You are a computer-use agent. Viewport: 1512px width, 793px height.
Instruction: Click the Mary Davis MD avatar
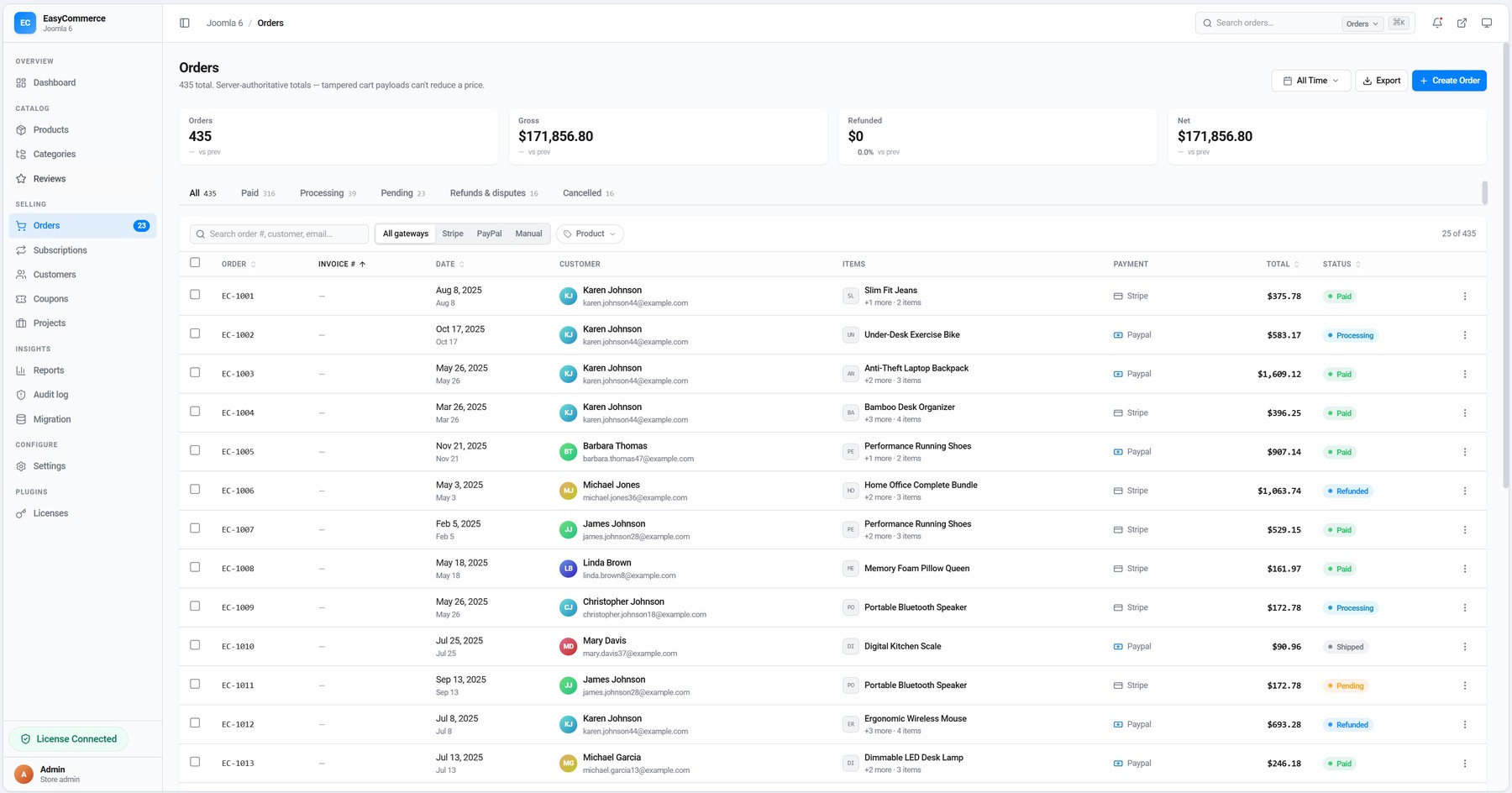(569, 647)
